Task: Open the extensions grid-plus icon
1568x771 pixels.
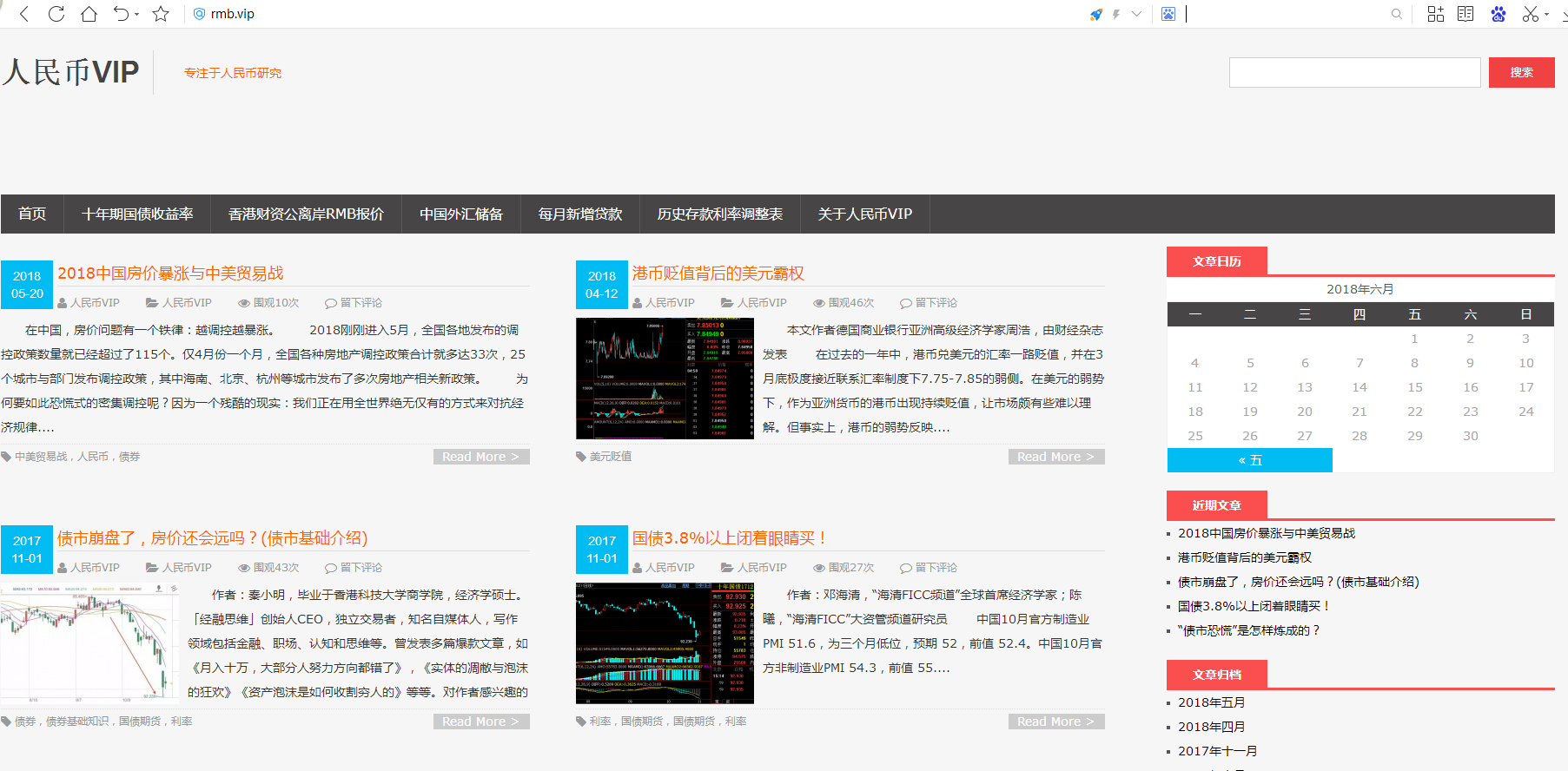Action: click(1436, 14)
